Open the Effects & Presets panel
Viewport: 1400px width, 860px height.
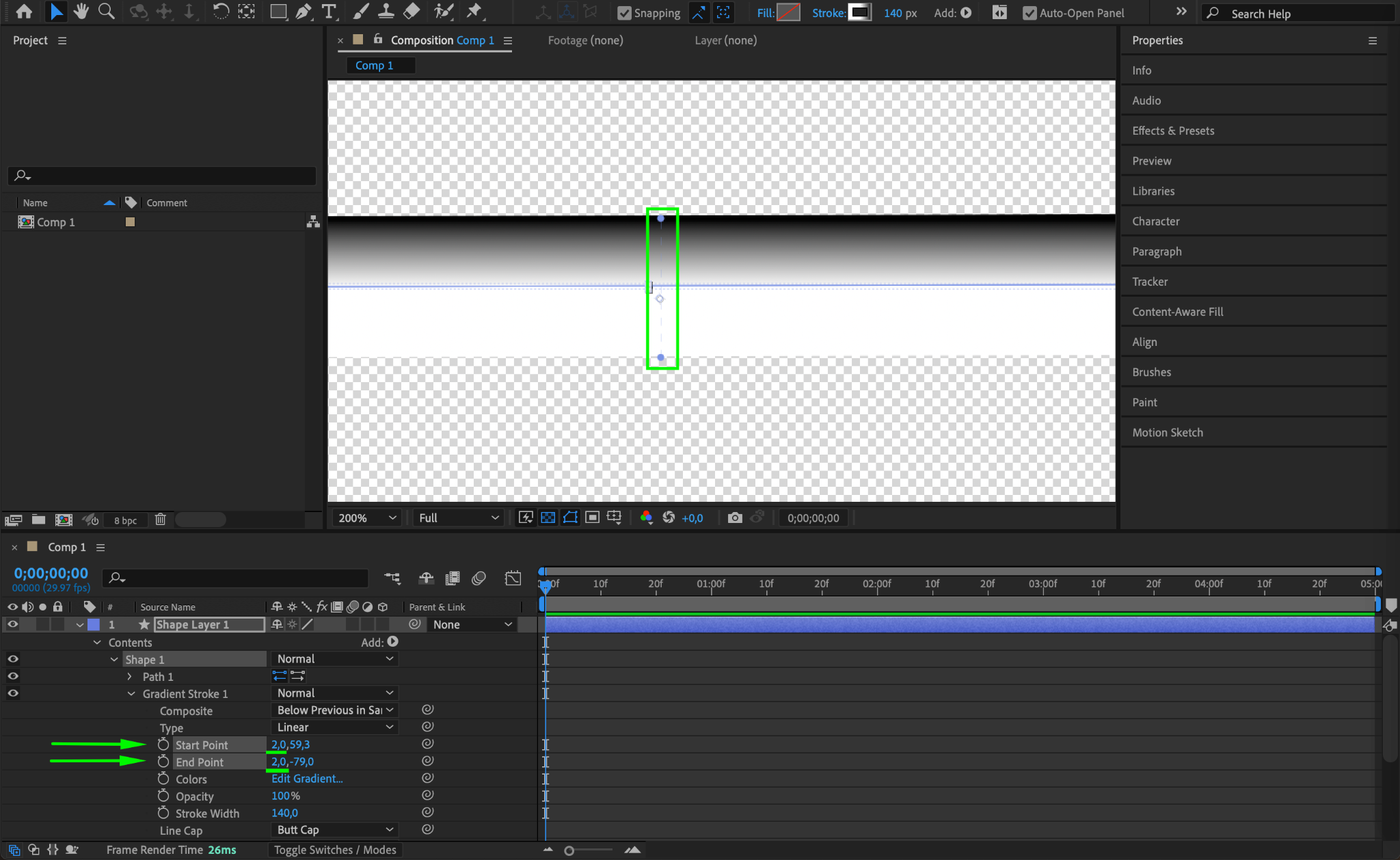[1173, 131]
